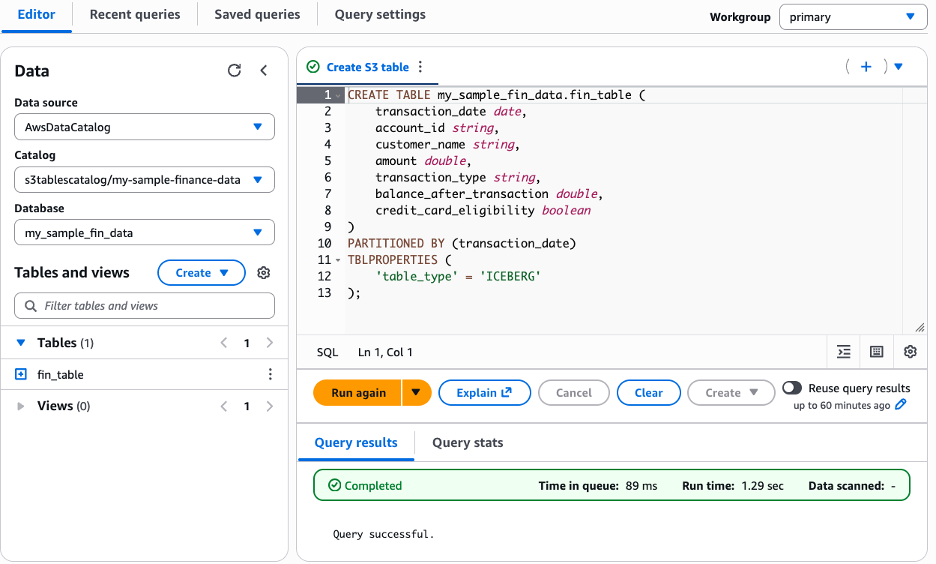The height and width of the screenshot is (564, 936).
Task: Click the Explain button
Action: (x=484, y=393)
